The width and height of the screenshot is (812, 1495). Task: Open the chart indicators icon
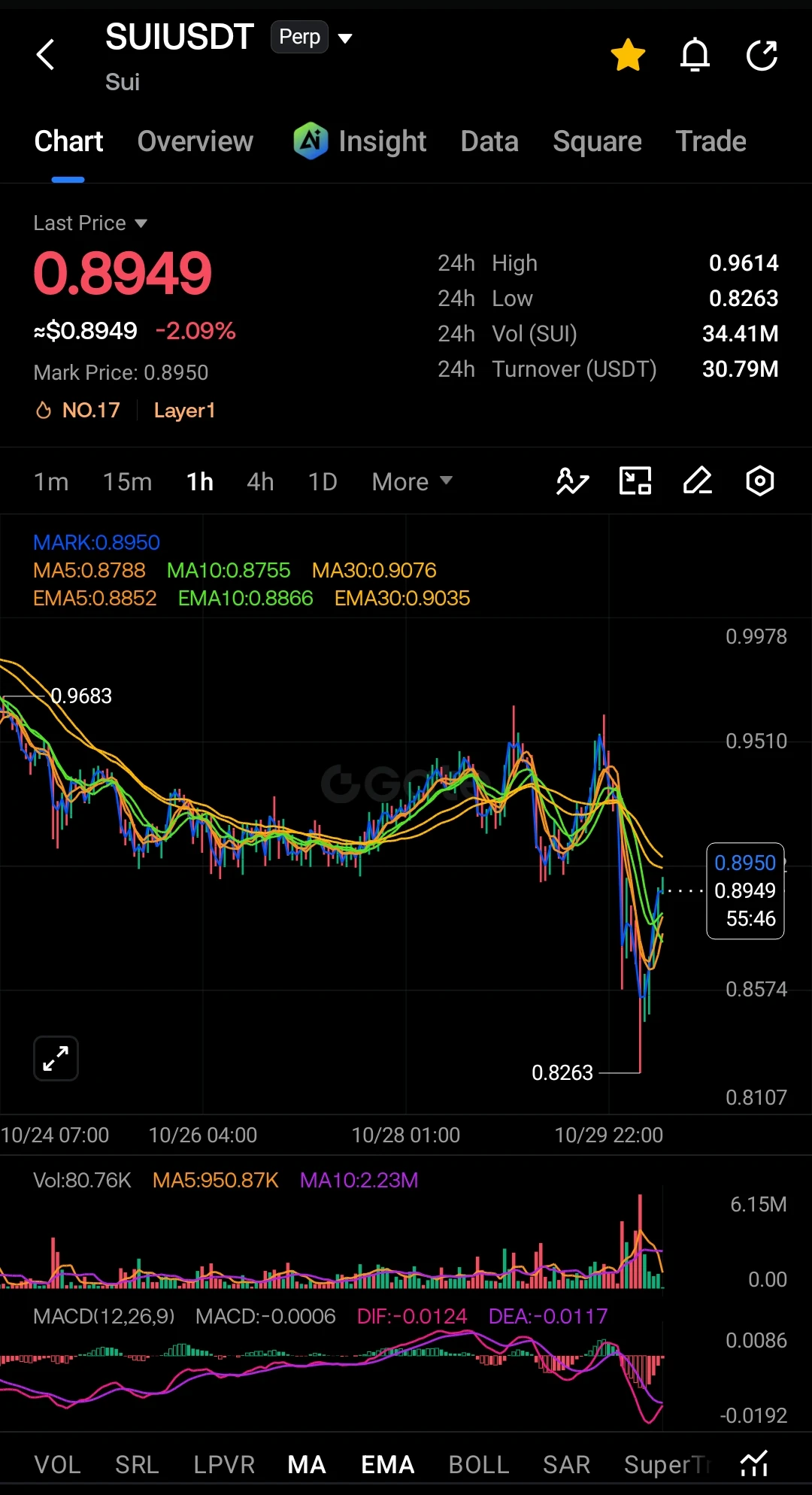572,481
